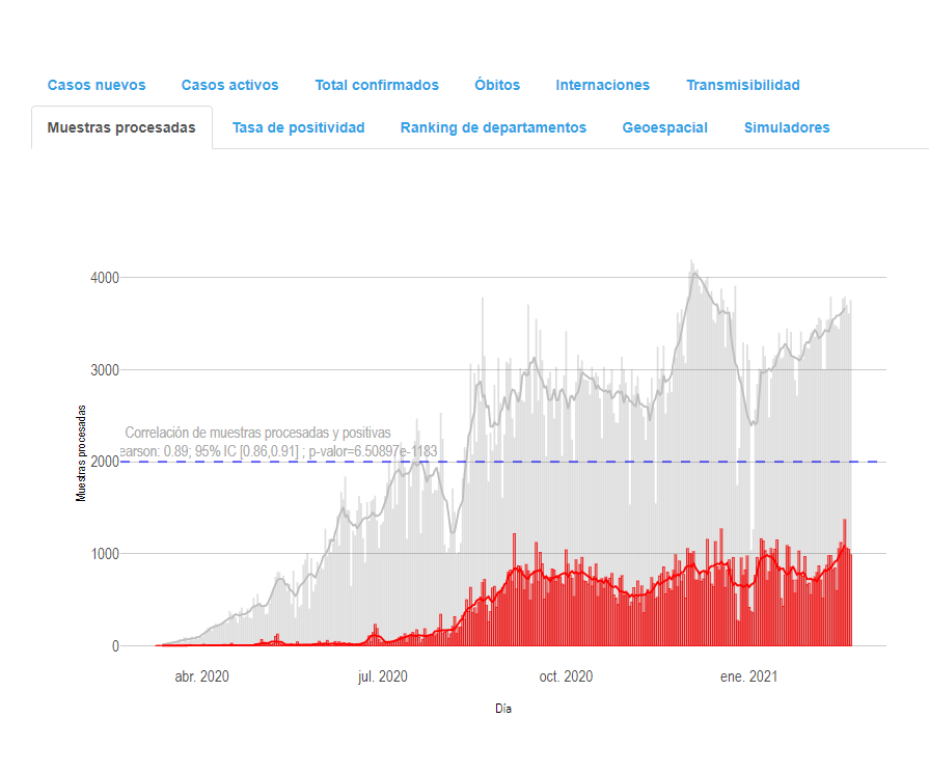Click the 'abr. 2020' x-axis label
Image resolution: width=929 pixels, height=781 pixels.
click(x=201, y=677)
